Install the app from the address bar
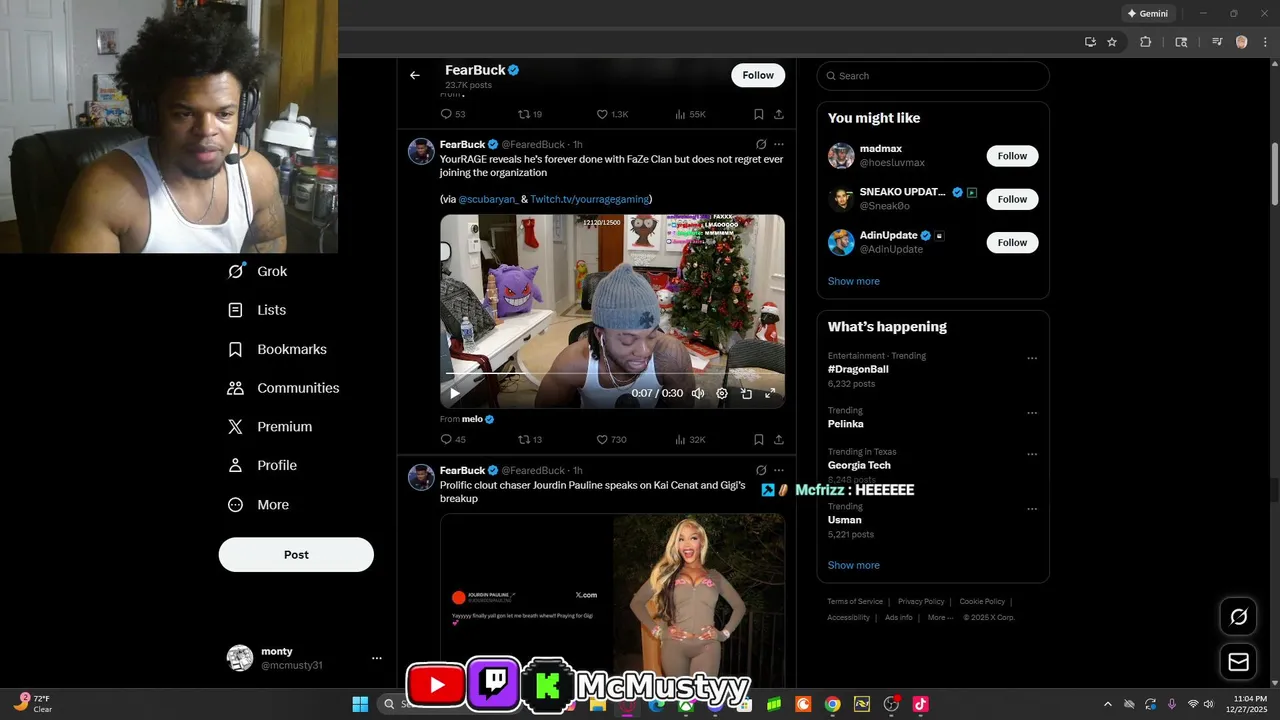The image size is (1280, 720). tap(1090, 42)
